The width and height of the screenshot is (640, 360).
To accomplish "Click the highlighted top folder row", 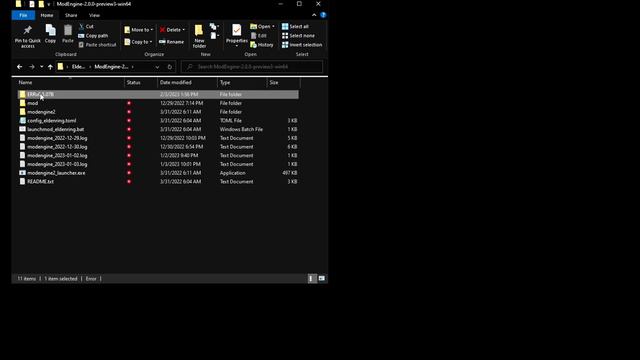I will pyautogui.click(x=158, y=94).
